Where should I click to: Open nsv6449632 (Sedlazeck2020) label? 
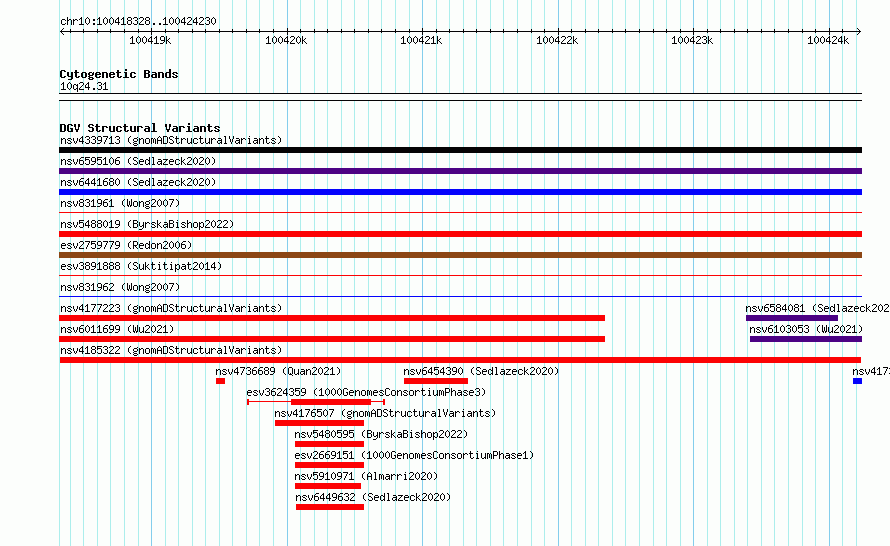pos(373,497)
